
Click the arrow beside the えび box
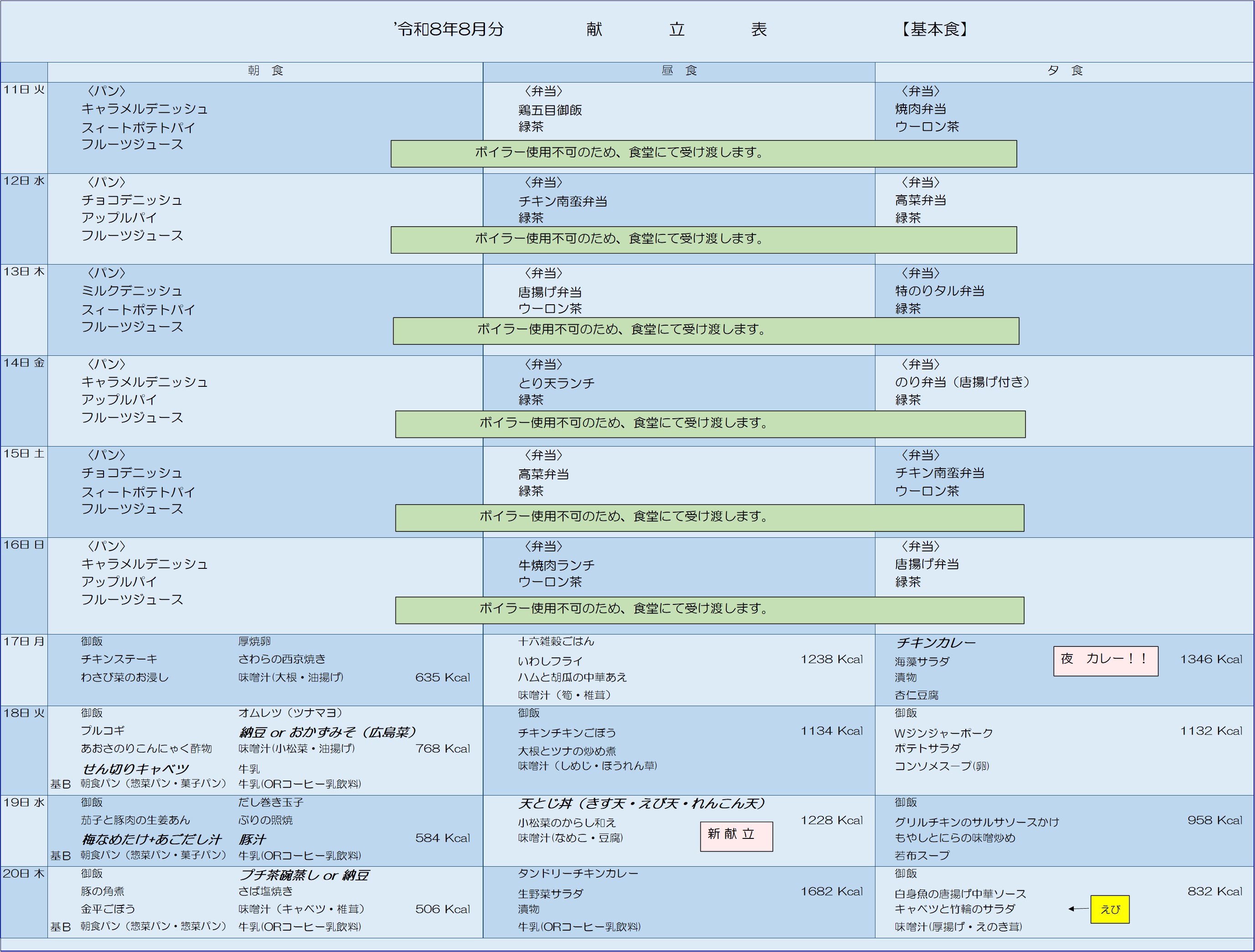1078,909
